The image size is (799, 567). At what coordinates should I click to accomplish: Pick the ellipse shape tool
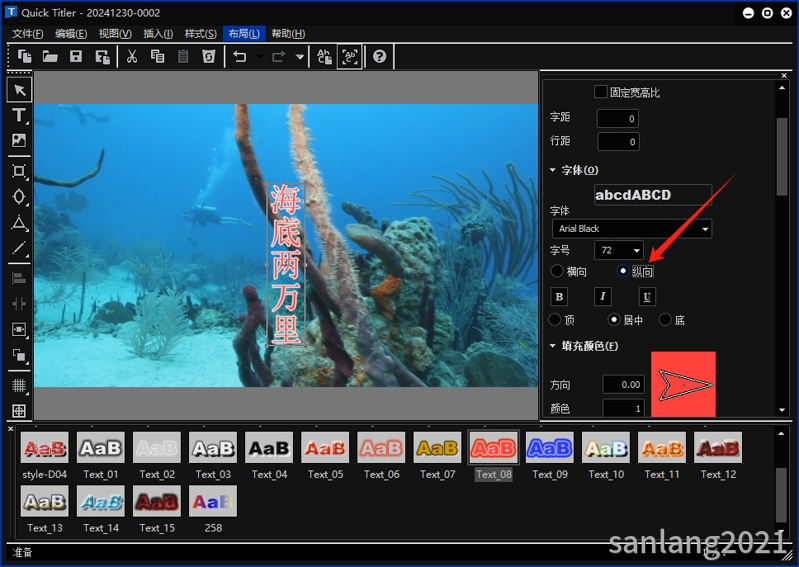(x=19, y=197)
